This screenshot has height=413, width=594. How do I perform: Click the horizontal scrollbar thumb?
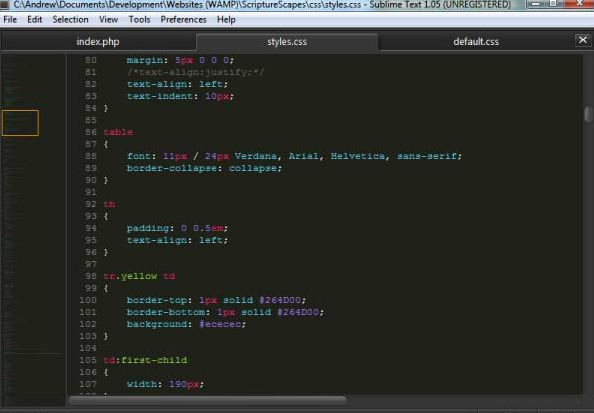click(208, 400)
